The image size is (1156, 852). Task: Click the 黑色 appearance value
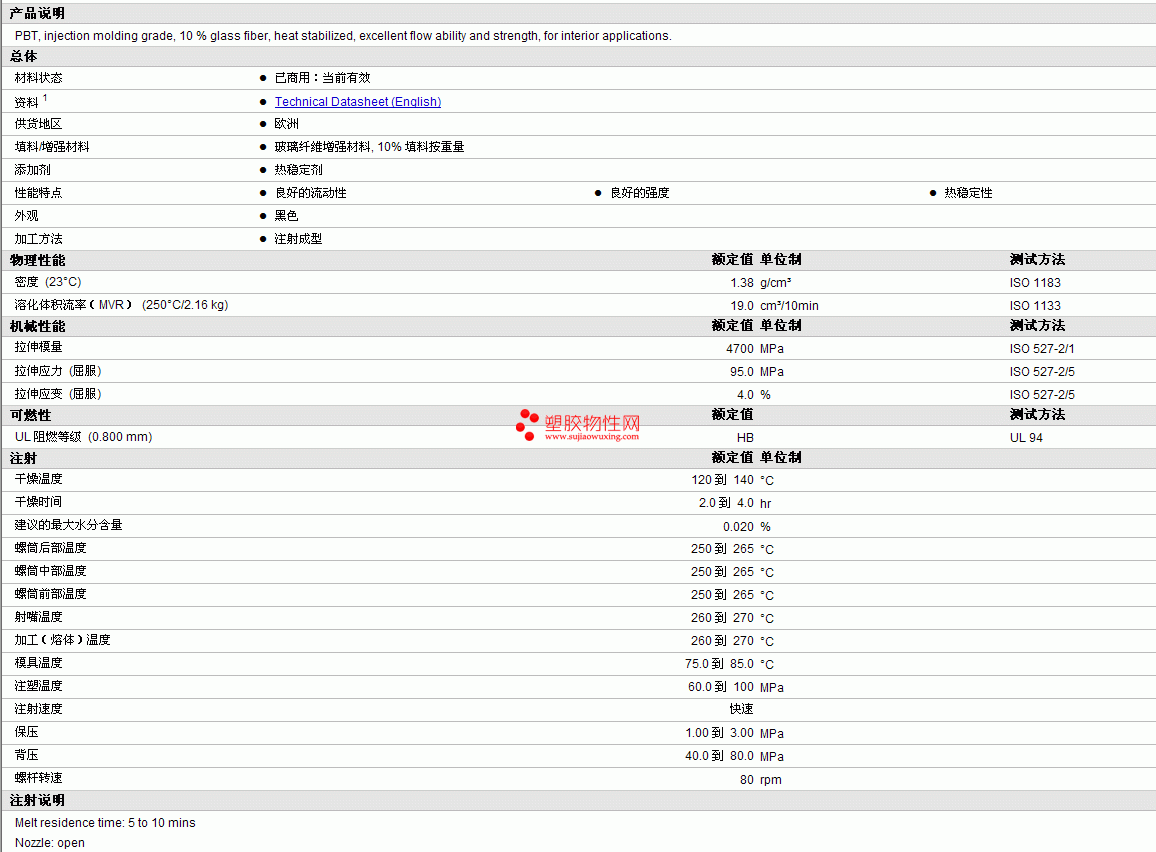286,215
